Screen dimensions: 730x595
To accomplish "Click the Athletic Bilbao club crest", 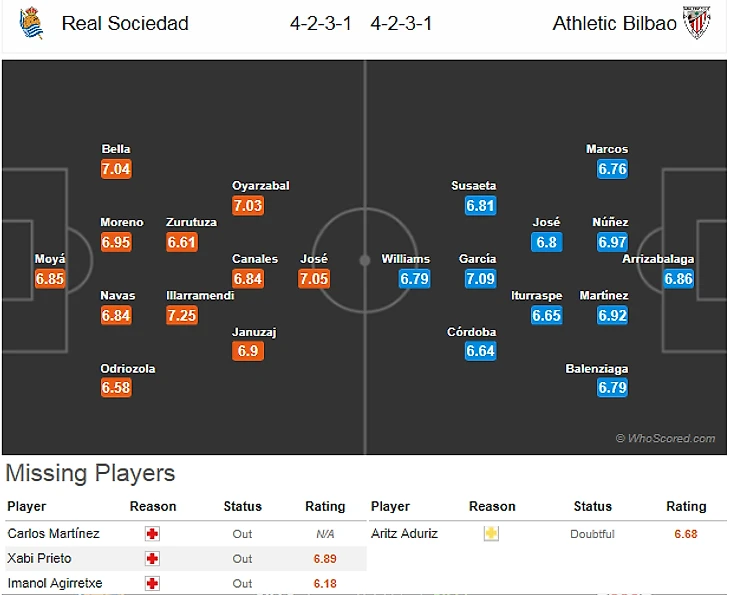I will 697,23.
